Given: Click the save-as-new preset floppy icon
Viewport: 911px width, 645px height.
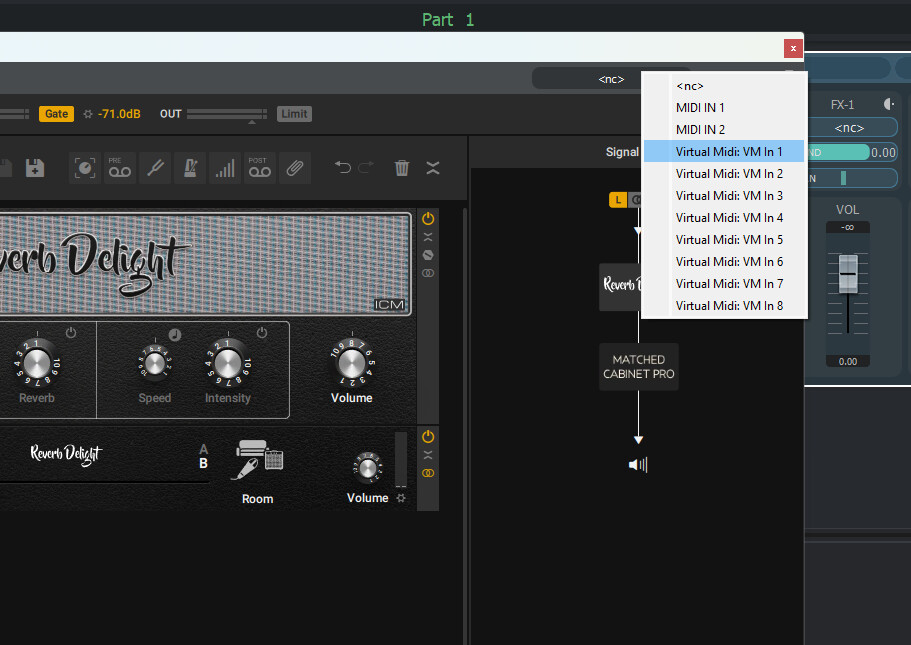Looking at the screenshot, I should coord(35,168).
